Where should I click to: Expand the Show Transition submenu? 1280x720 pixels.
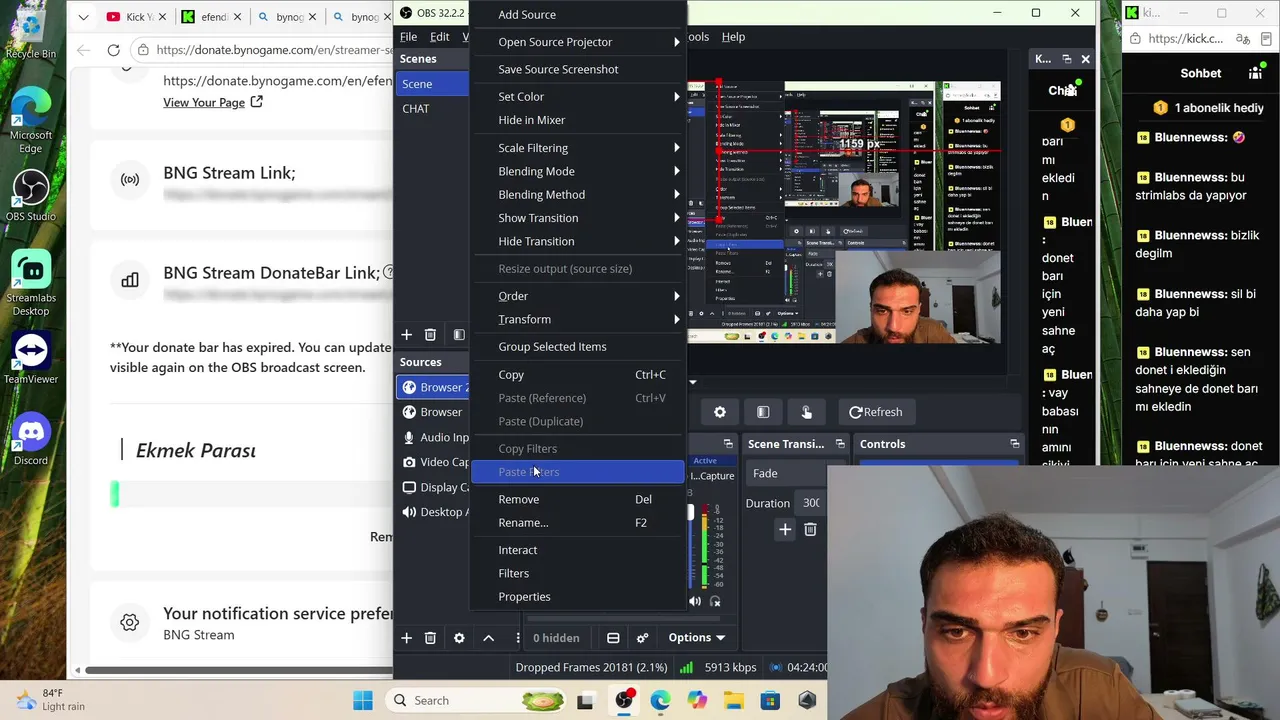click(578, 218)
